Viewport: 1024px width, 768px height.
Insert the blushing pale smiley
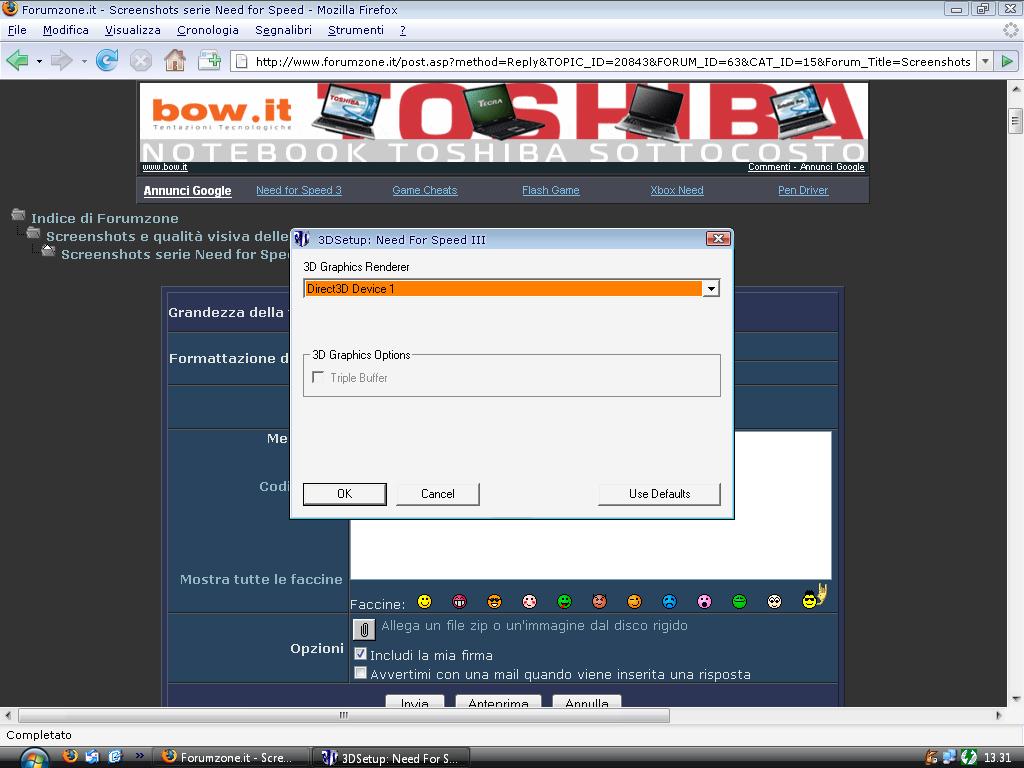click(530, 601)
